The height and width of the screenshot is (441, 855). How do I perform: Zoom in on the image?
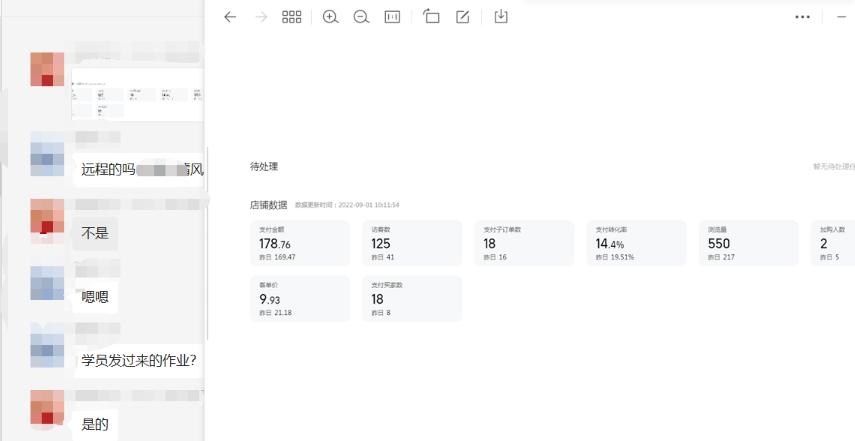click(x=331, y=17)
